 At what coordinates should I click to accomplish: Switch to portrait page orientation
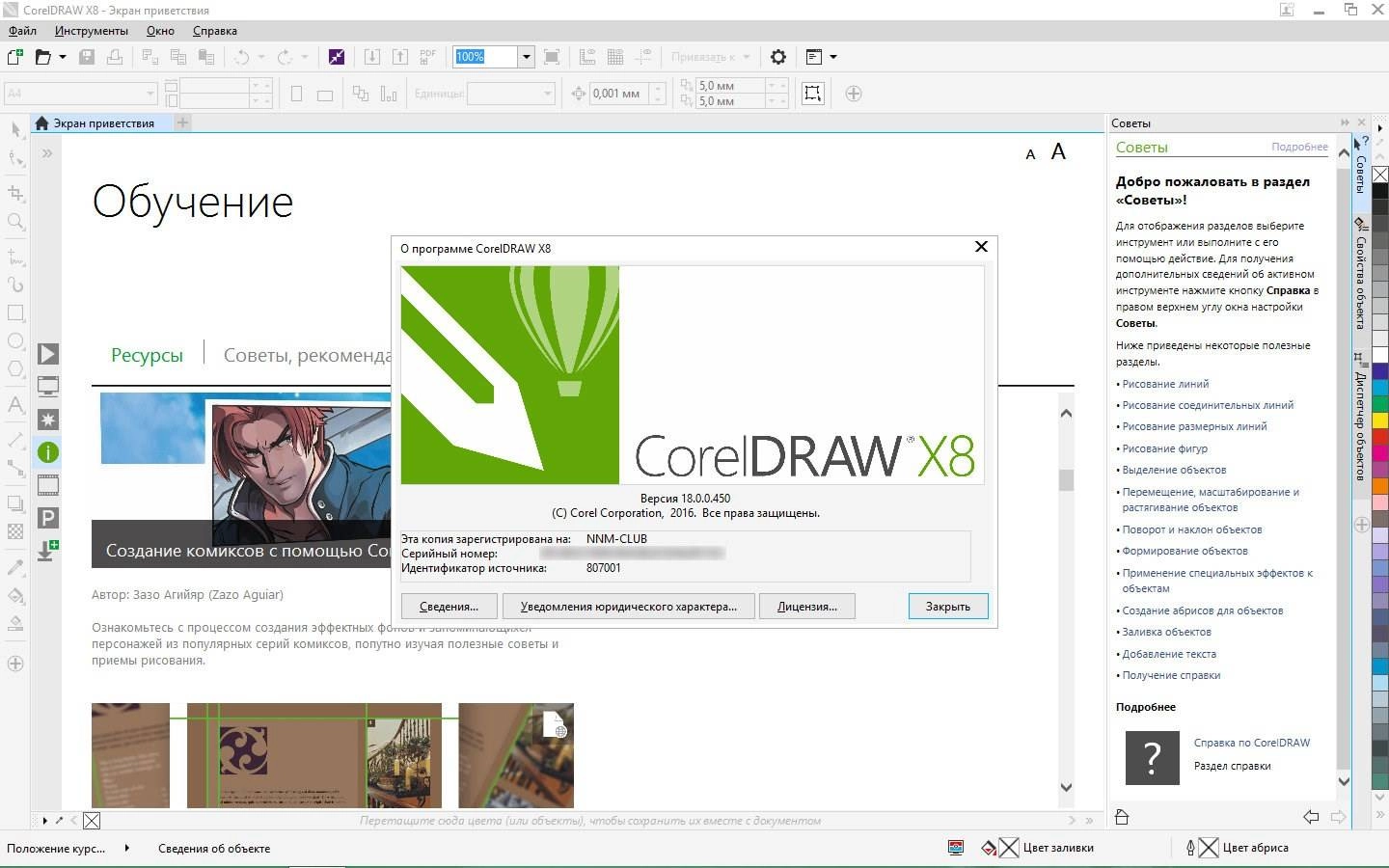(297, 94)
